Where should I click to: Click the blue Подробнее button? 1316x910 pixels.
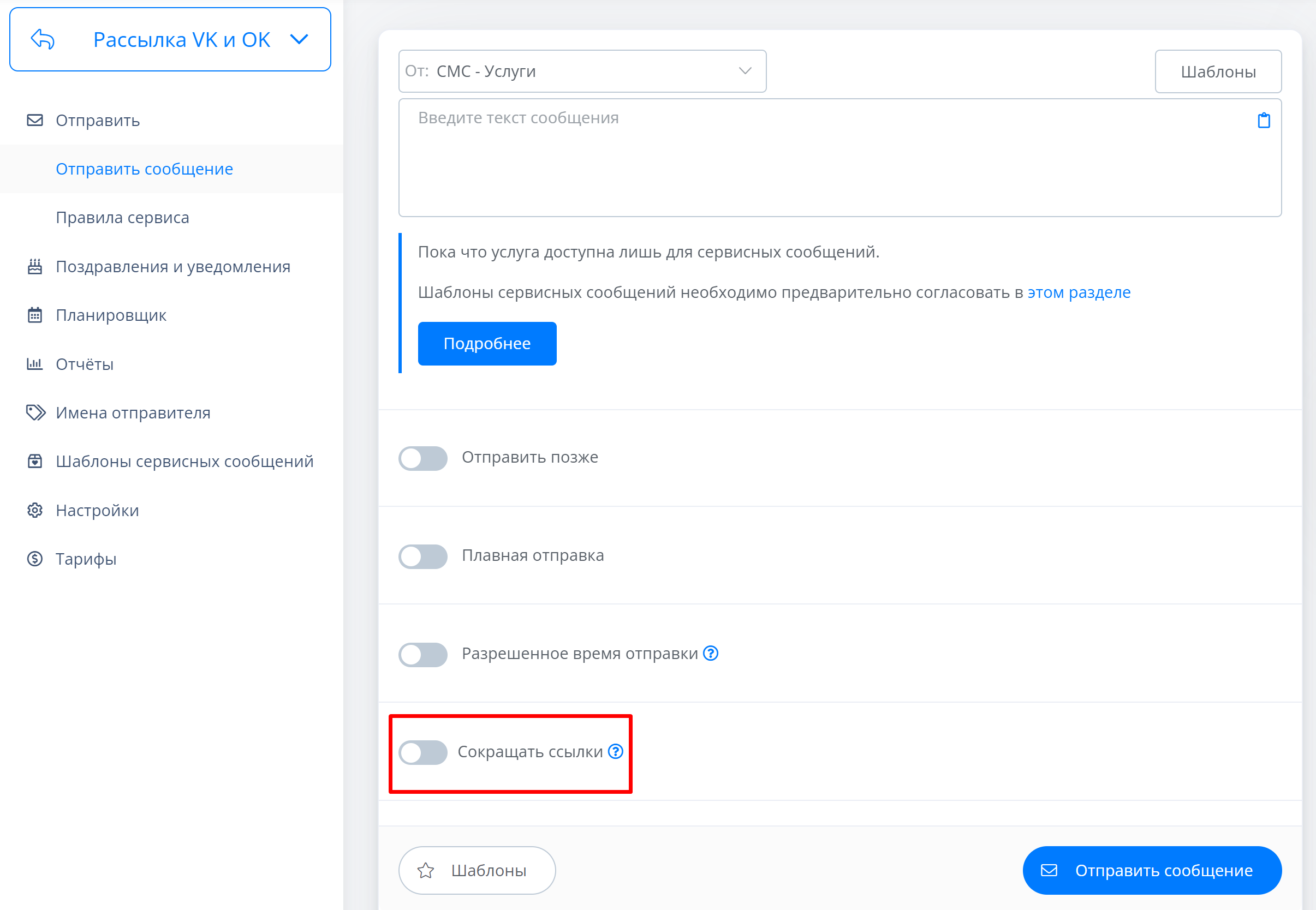pyautogui.click(x=486, y=343)
